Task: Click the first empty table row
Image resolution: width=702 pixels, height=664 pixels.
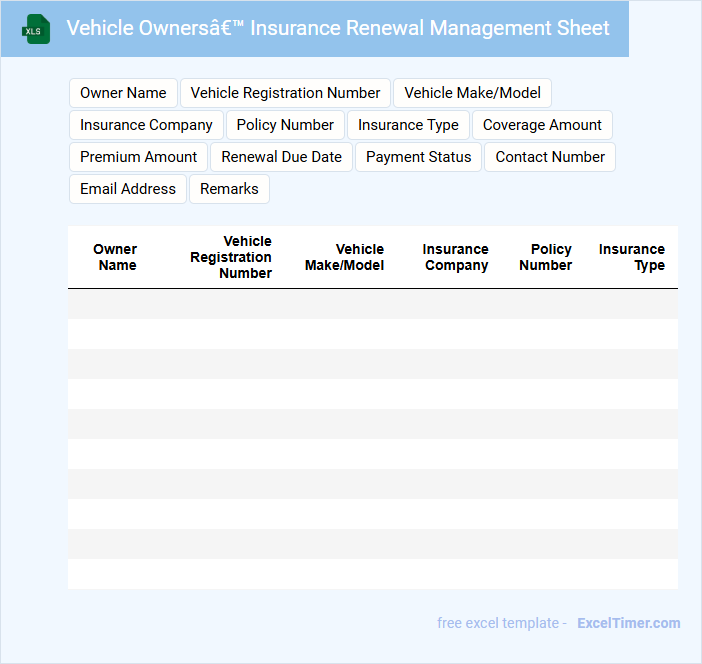Action: (x=372, y=304)
